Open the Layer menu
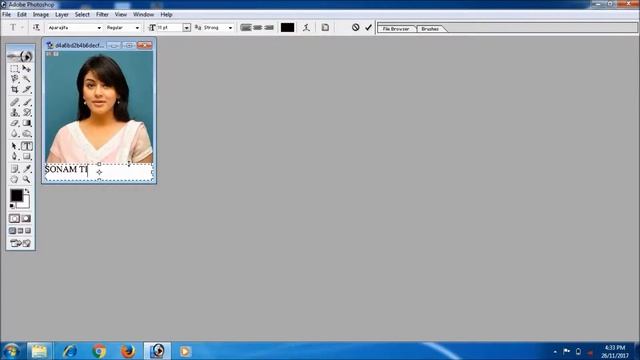Image resolution: width=640 pixels, height=360 pixels. (62, 14)
